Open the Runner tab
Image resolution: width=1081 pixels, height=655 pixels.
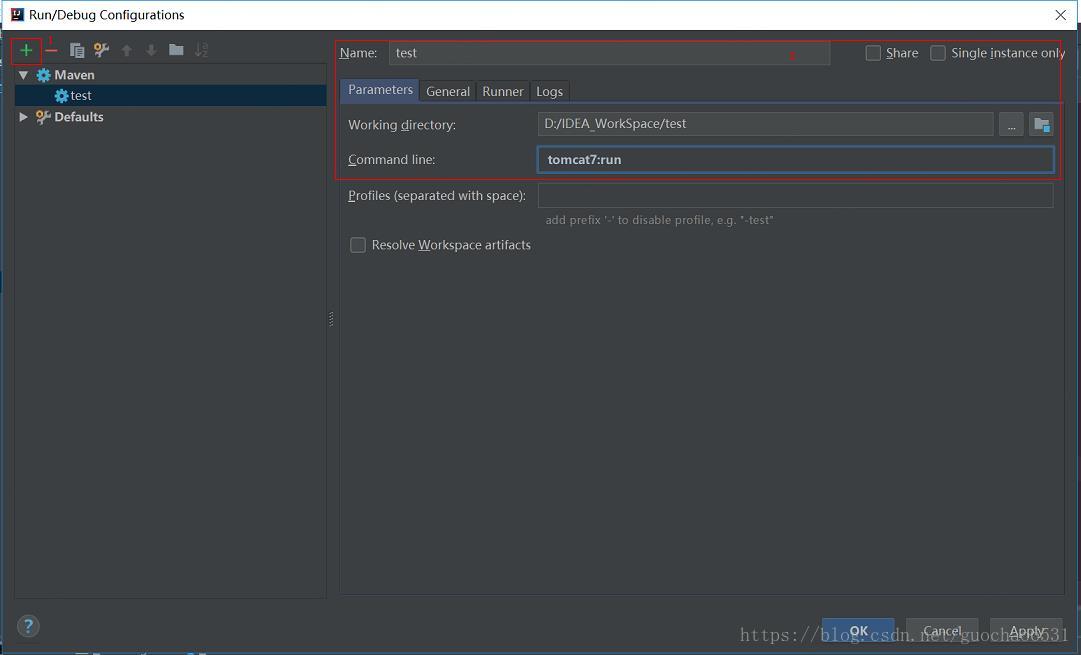click(503, 91)
